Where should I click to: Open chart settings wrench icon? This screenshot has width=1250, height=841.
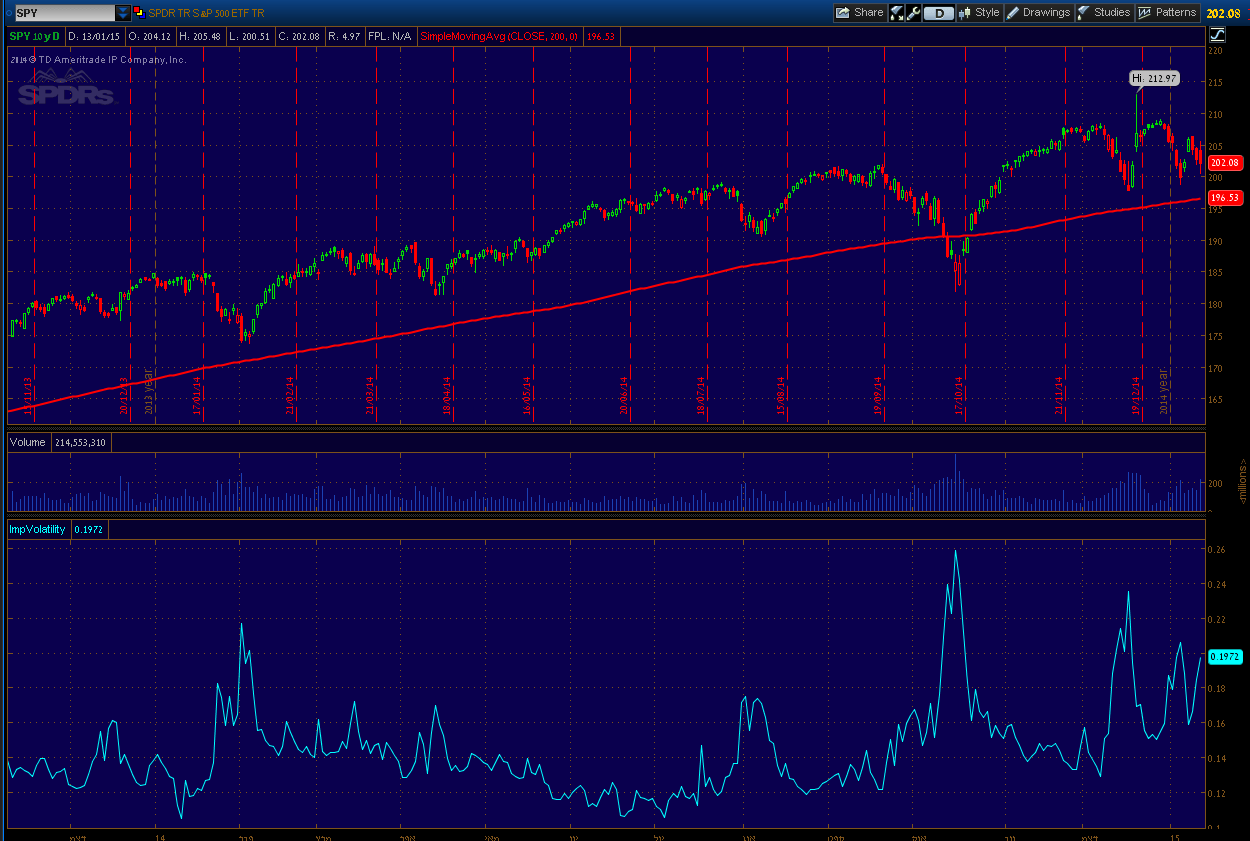click(x=912, y=13)
